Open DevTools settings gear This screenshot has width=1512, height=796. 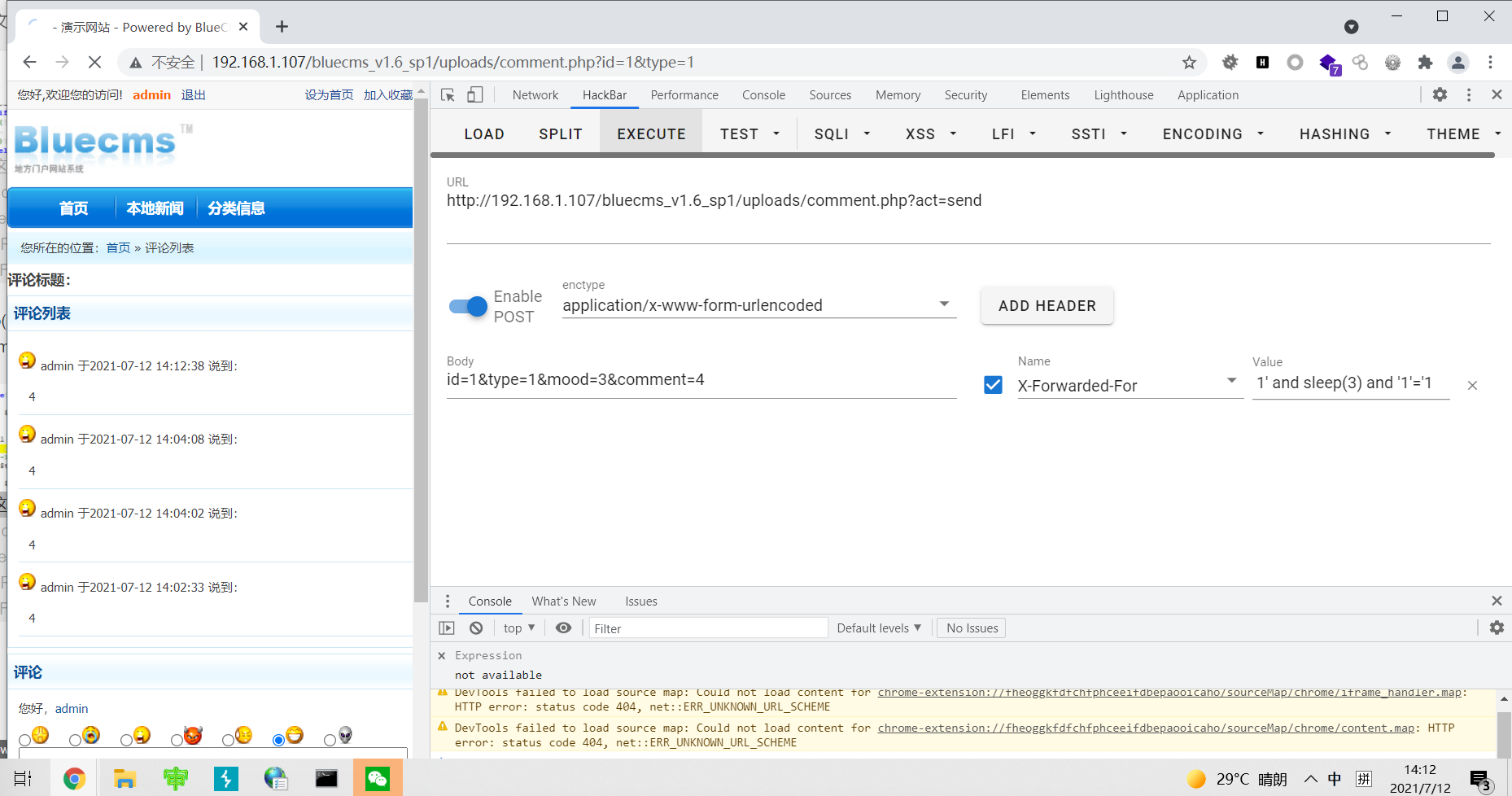point(1440,94)
